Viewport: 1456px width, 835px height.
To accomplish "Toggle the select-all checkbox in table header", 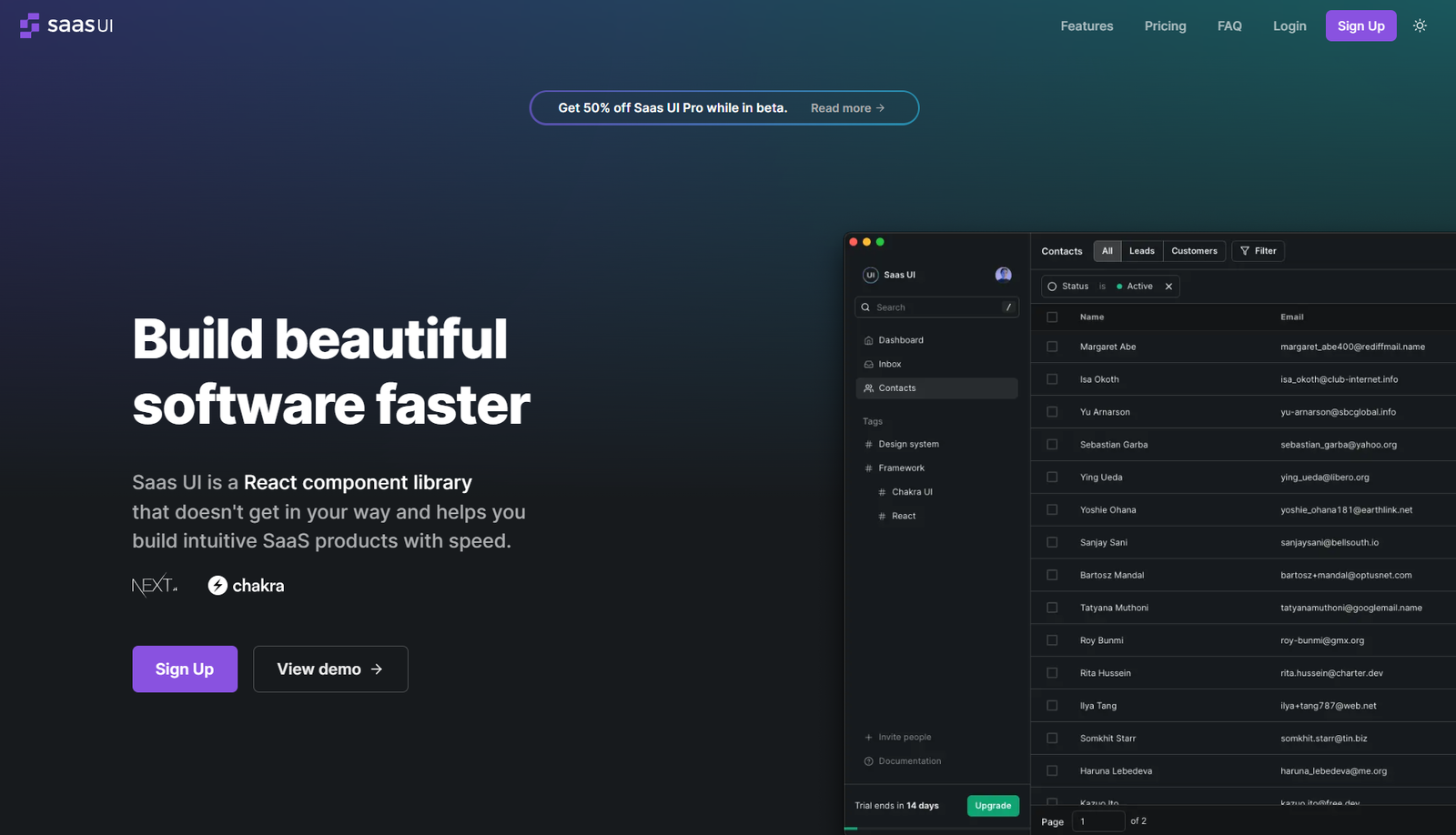I will coord(1052,317).
